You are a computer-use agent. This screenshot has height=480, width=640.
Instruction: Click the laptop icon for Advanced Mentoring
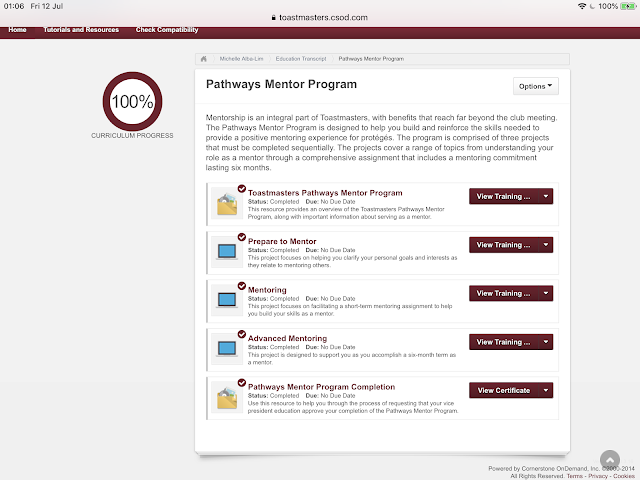[x=227, y=349]
